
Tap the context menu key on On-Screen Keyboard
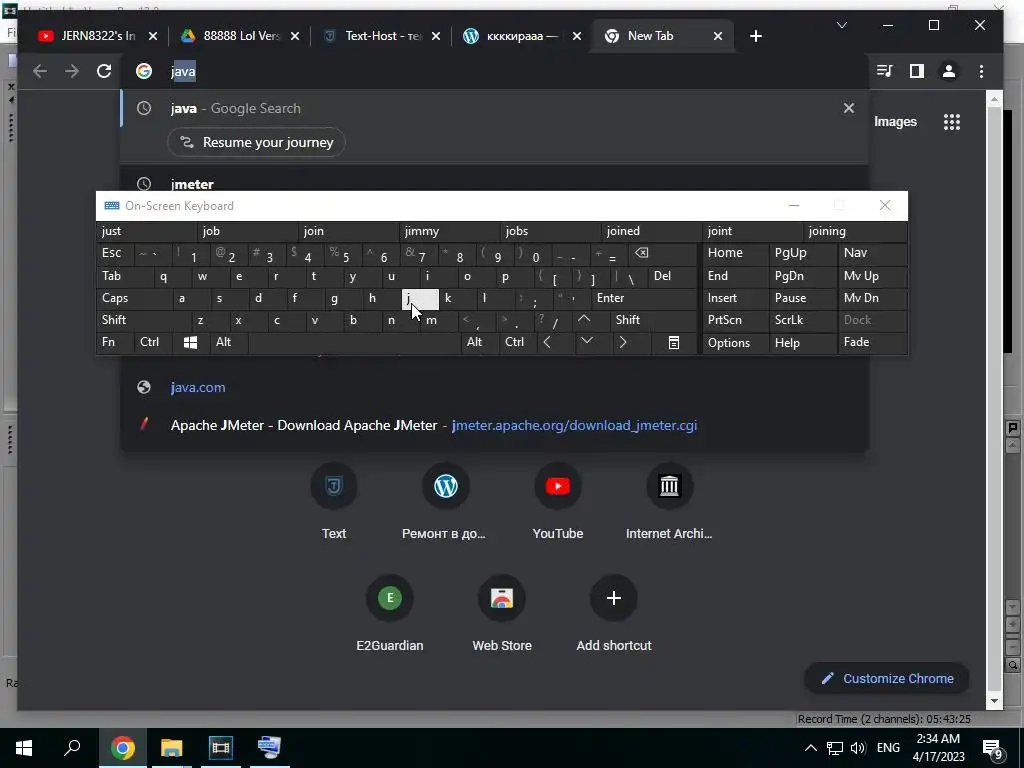(674, 342)
